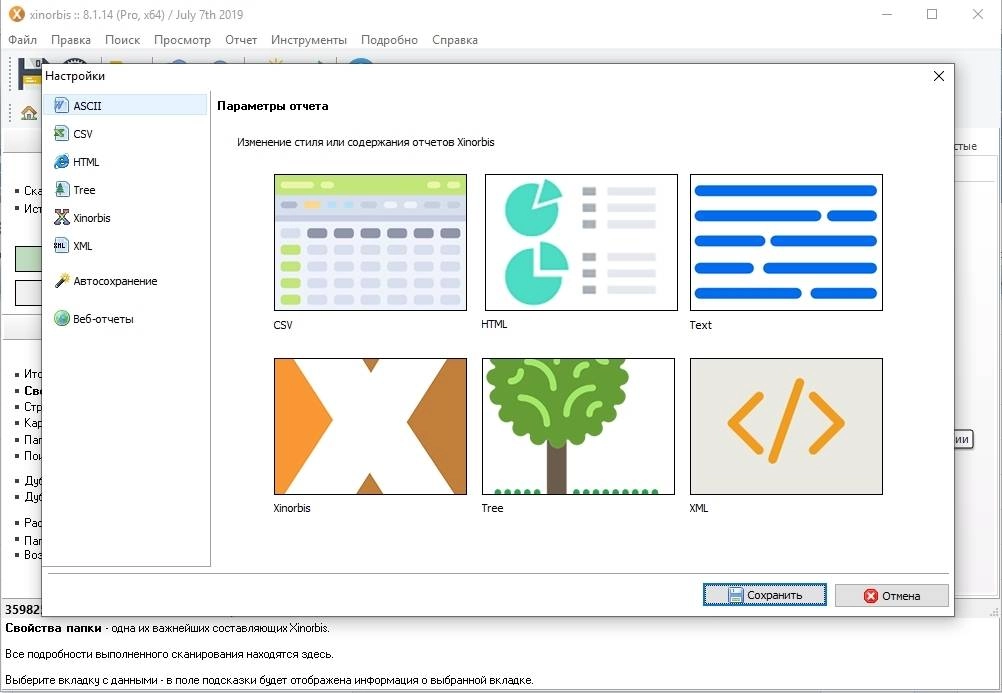
Task: Open the Правка menu
Action: (71, 40)
